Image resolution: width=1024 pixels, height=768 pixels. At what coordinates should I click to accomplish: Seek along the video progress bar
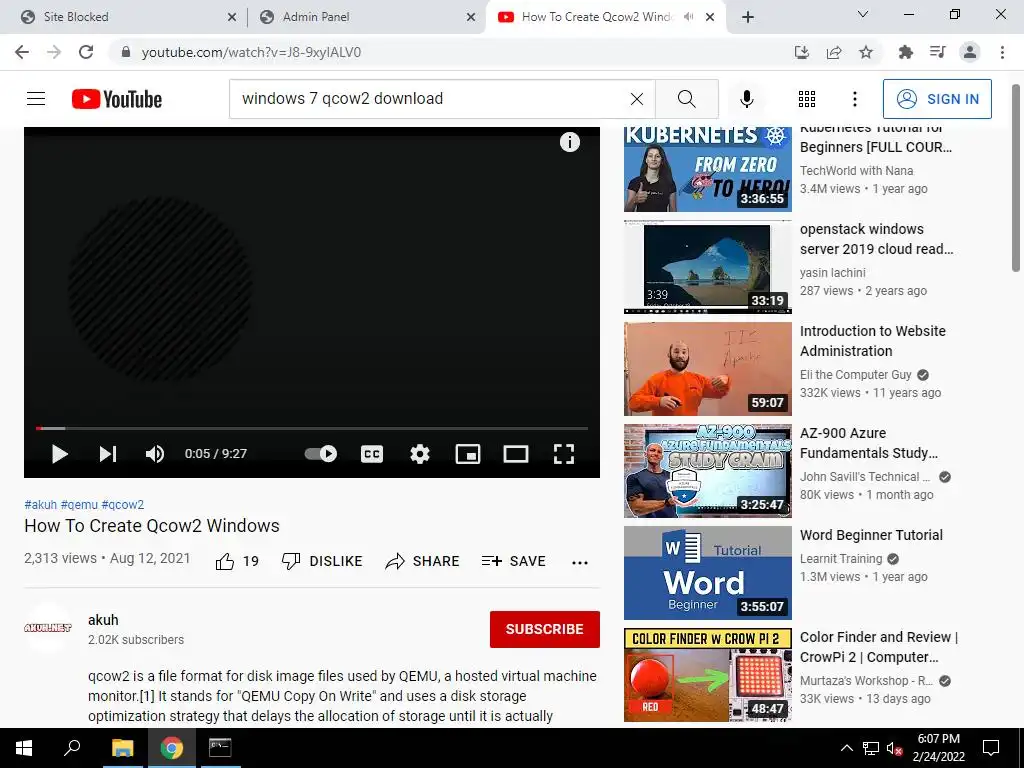312,428
